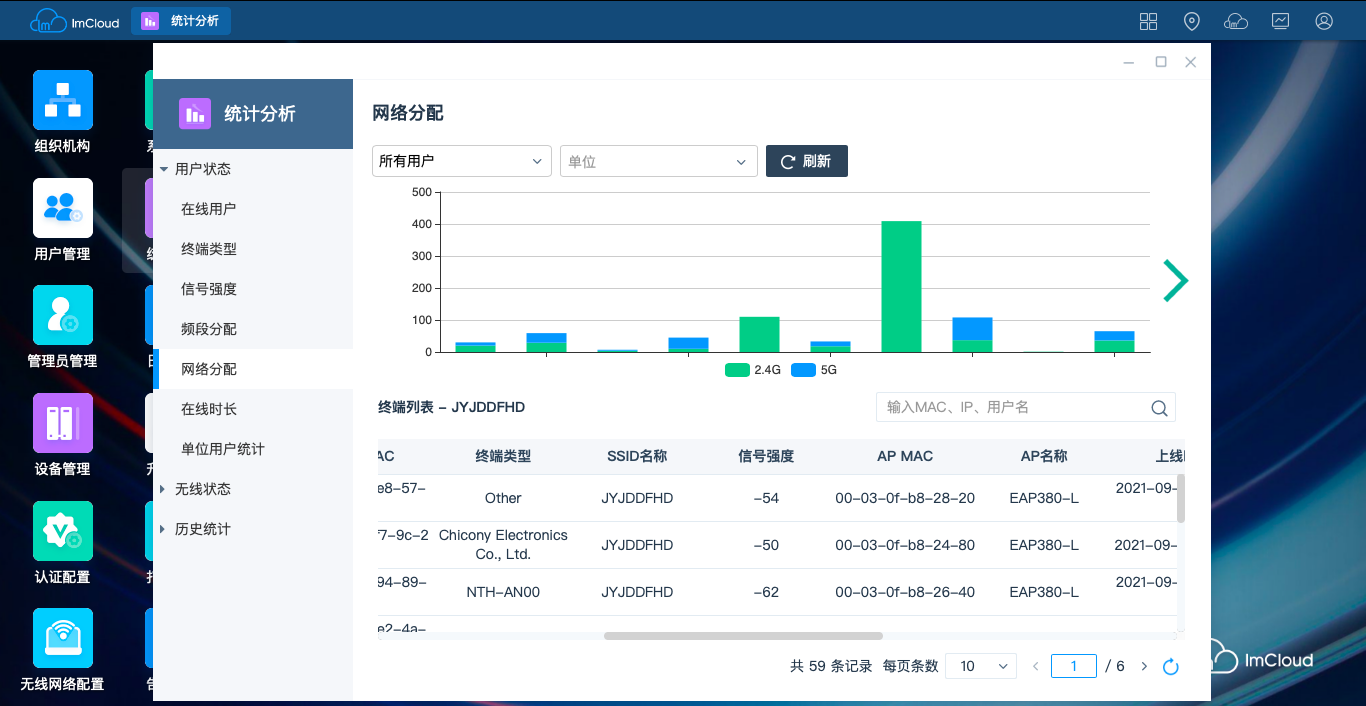
Task: Click the MAC, IP, 用户名 search field
Action: tap(1014, 407)
